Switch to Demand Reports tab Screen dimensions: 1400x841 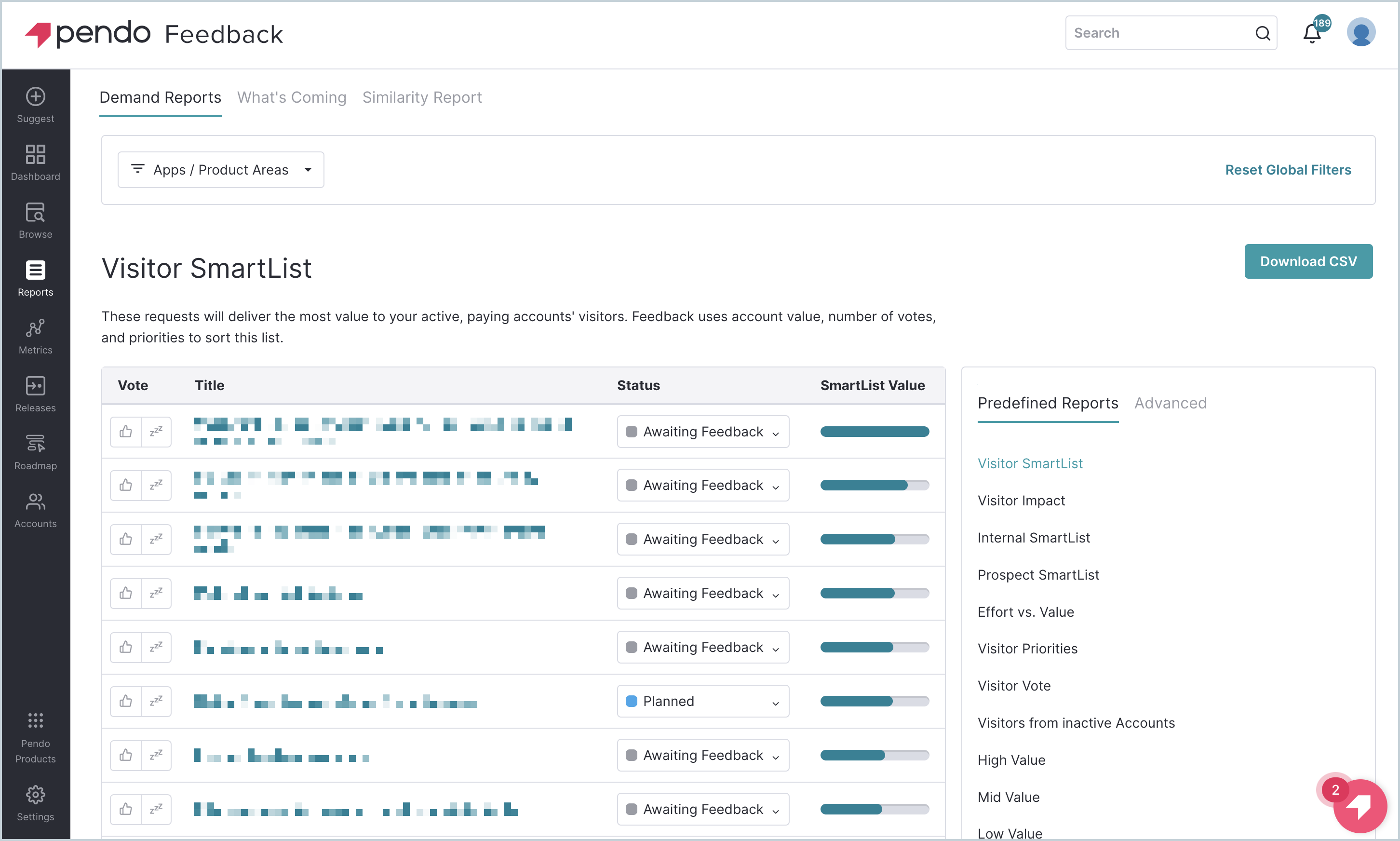coord(161,97)
